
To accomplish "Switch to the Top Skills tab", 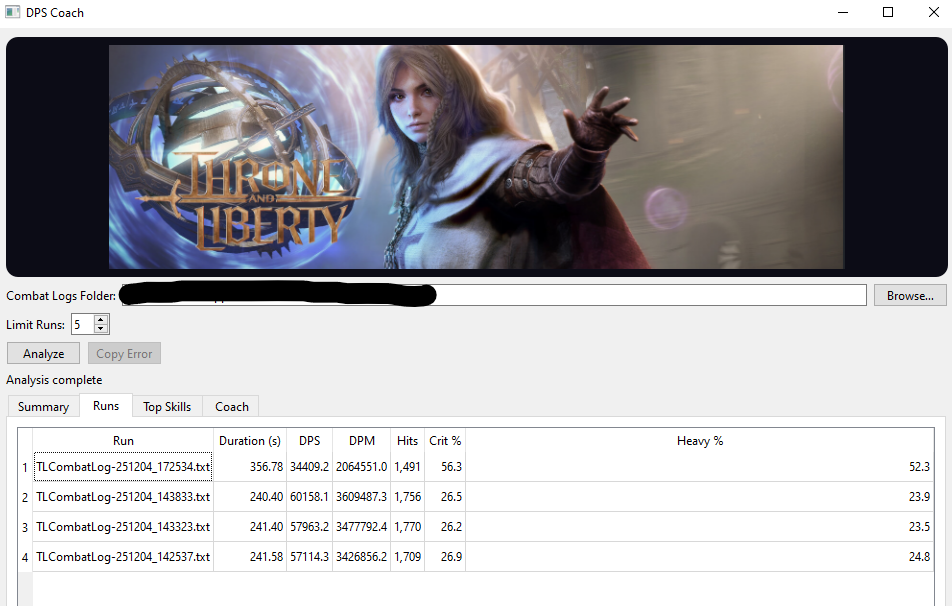I will [x=167, y=406].
